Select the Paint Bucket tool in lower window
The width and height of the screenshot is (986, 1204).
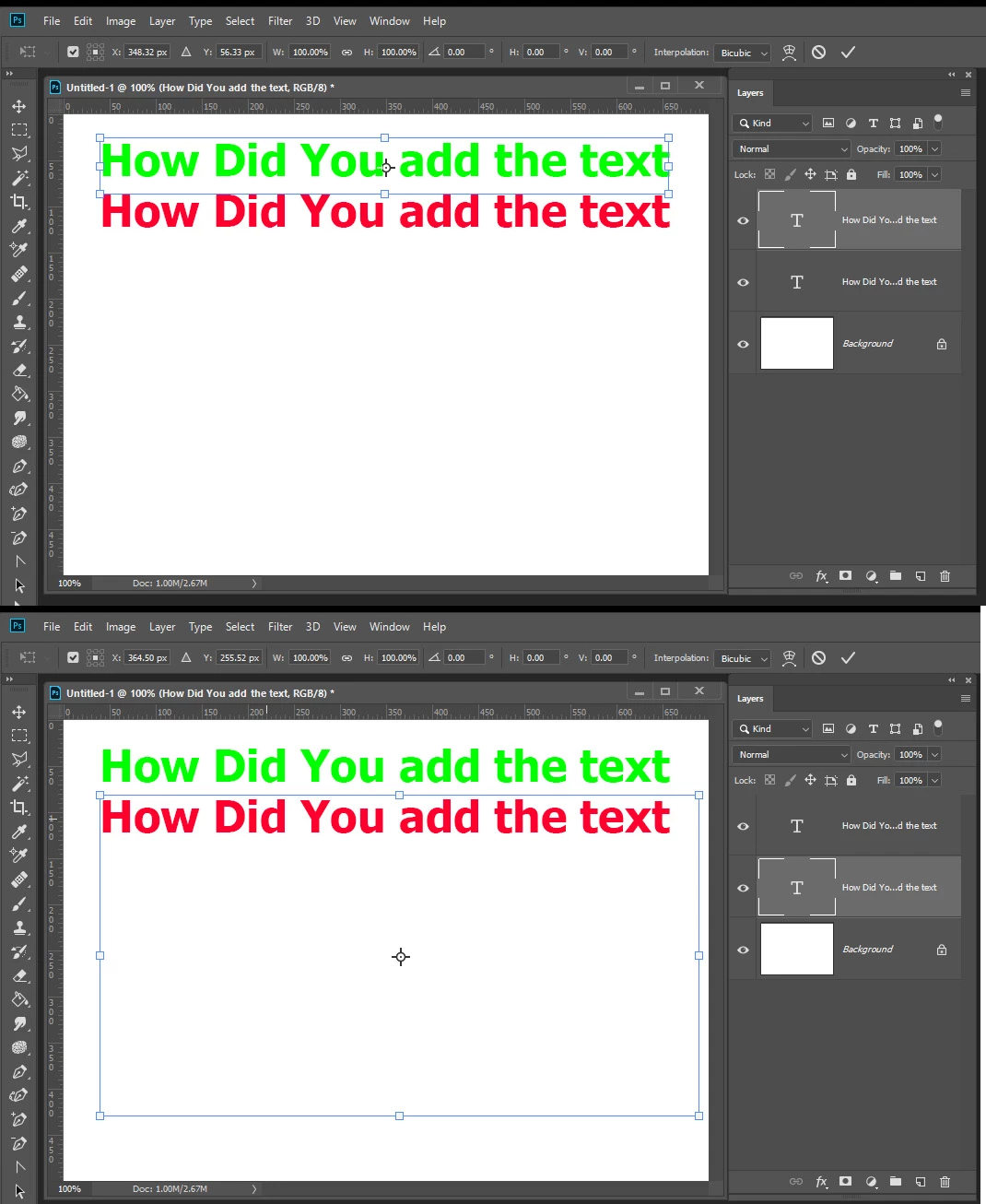19,999
